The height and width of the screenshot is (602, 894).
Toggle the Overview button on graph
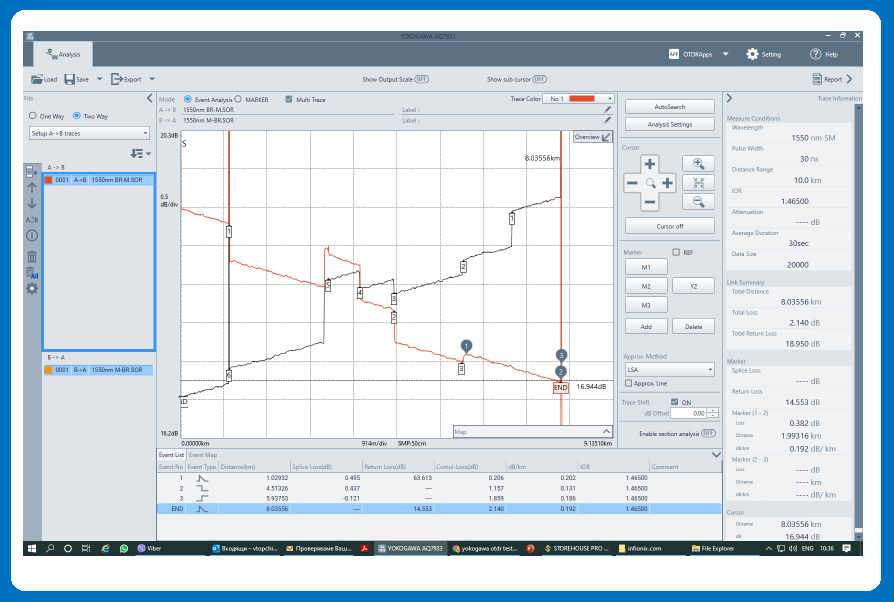point(592,137)
